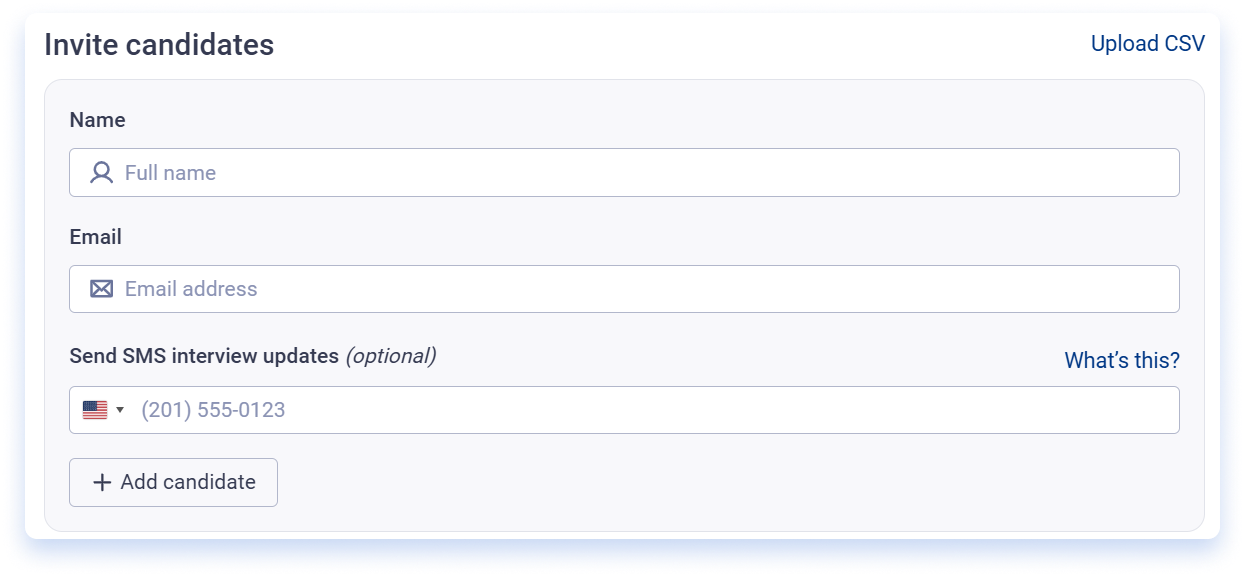Click the Email field label
Image resolution: width=1245 pixels, height=576 pixels.
(x=96, y=237)
